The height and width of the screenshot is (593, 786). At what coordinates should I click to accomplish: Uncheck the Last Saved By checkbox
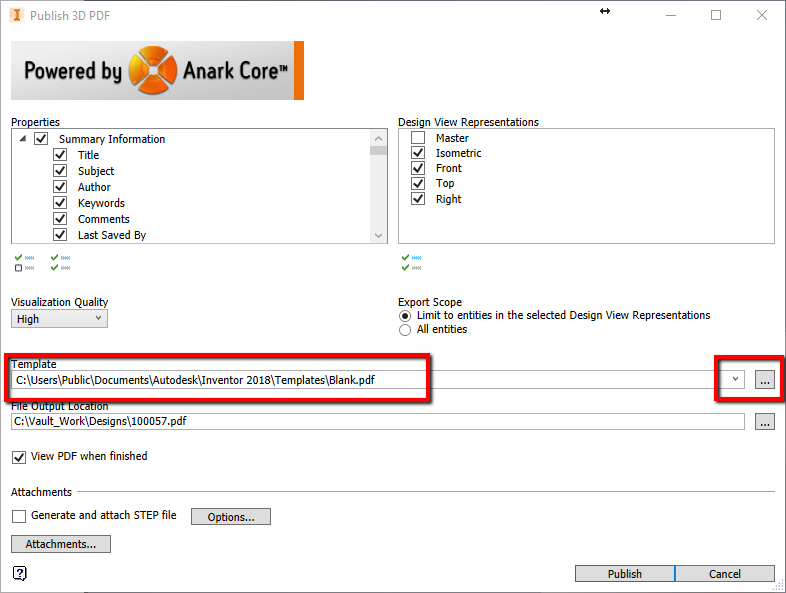[x=60, y=235]
